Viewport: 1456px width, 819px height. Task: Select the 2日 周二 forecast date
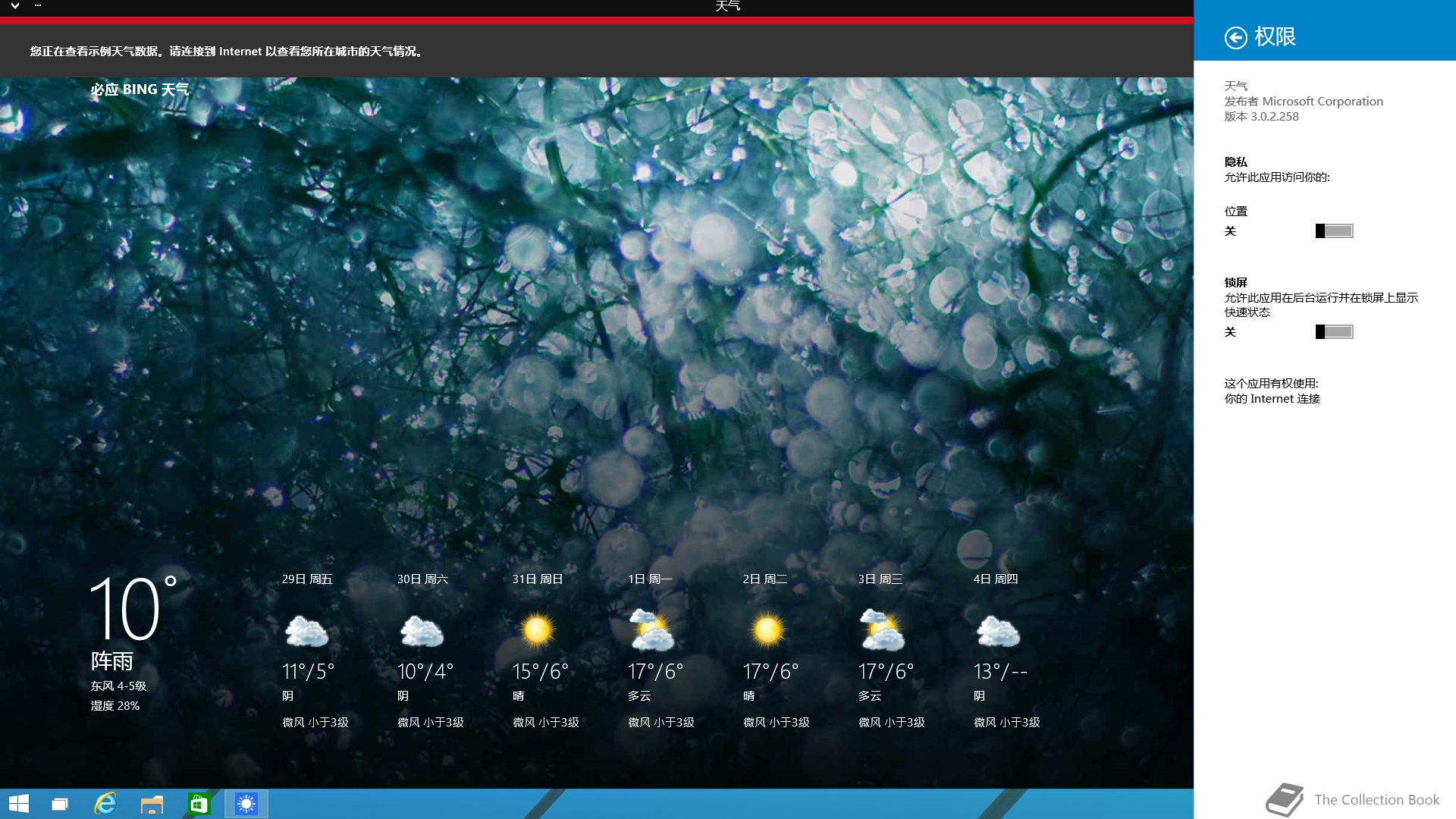[765, 579]
